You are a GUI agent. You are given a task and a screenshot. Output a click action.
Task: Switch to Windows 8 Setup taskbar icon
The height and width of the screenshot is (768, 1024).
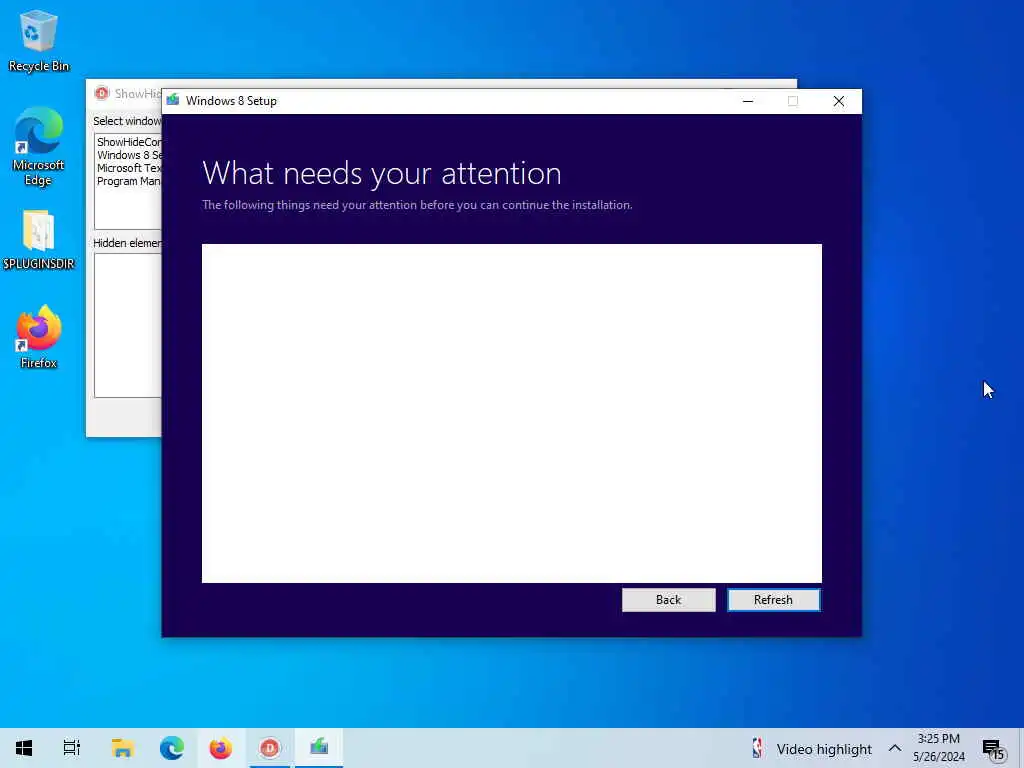coord(319,748)
